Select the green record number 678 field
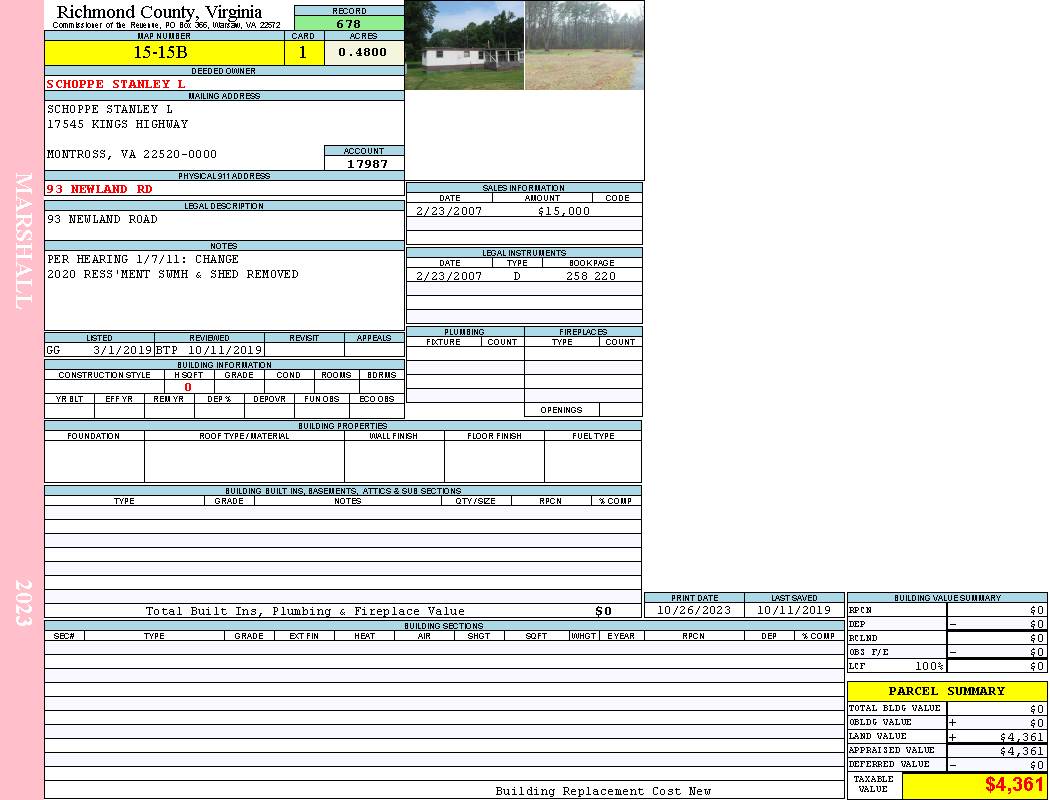Screen dimensions: 1050x800 click(349, 24)
